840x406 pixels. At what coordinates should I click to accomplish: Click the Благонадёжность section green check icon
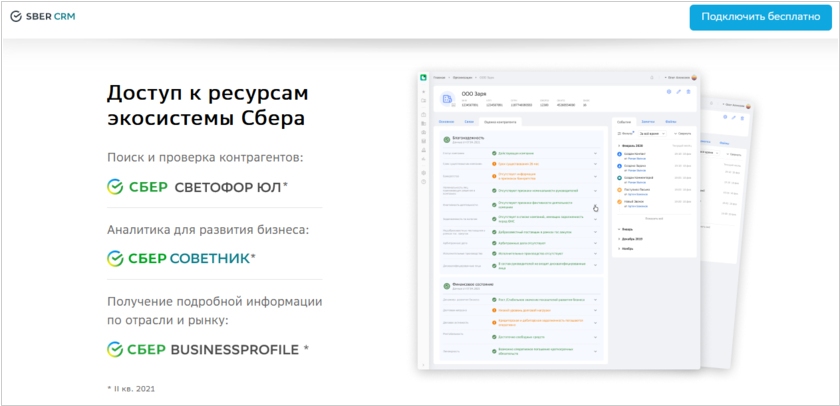tap(446, 140)
